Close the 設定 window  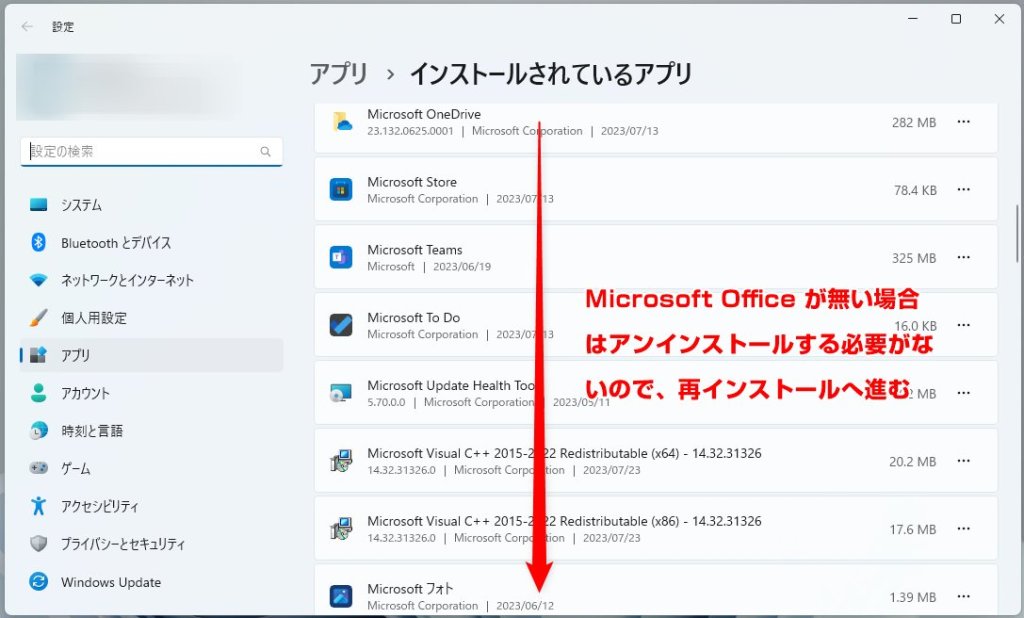click(x=999, y=19)
